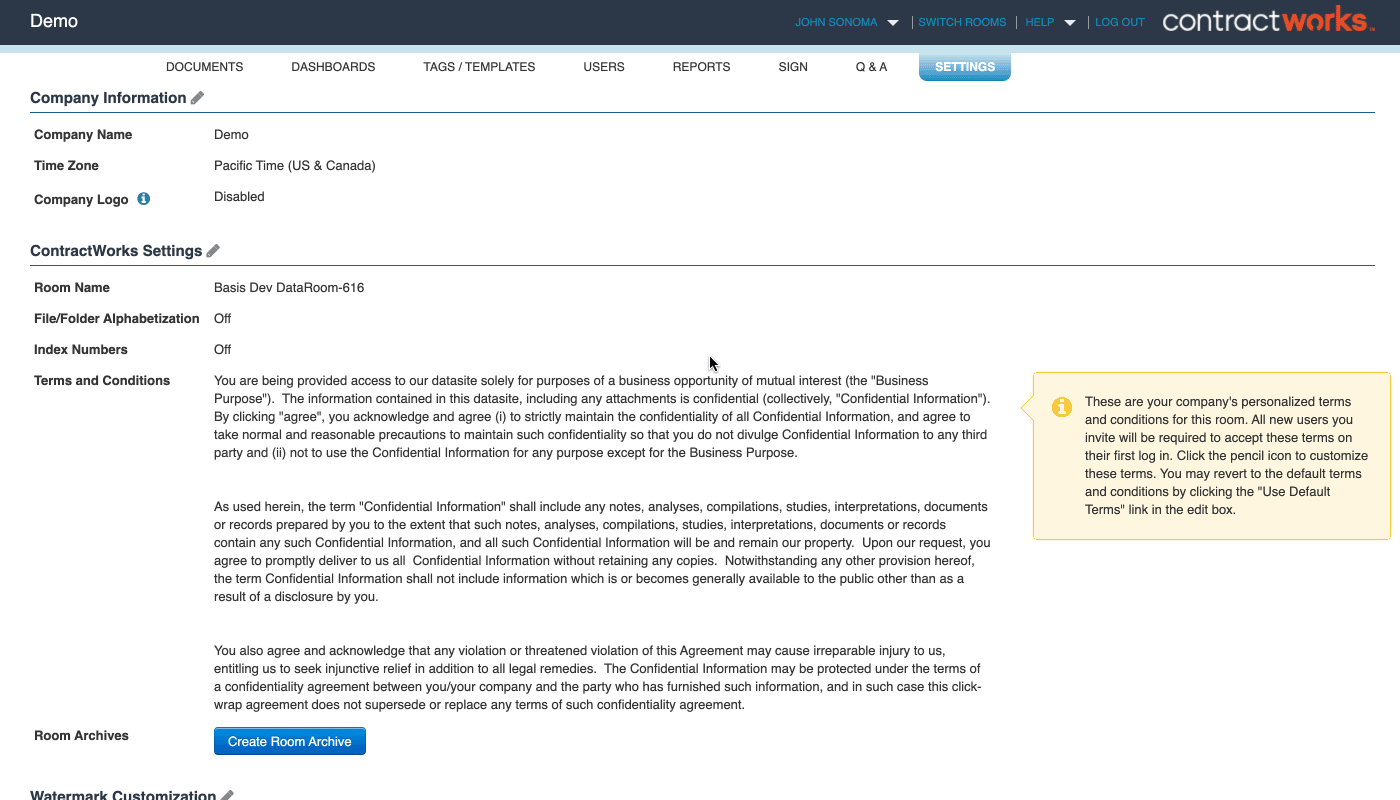Click the Company Logo Disabled value
This screenshot has width=1400, height=800.
(x=239, y=197)
